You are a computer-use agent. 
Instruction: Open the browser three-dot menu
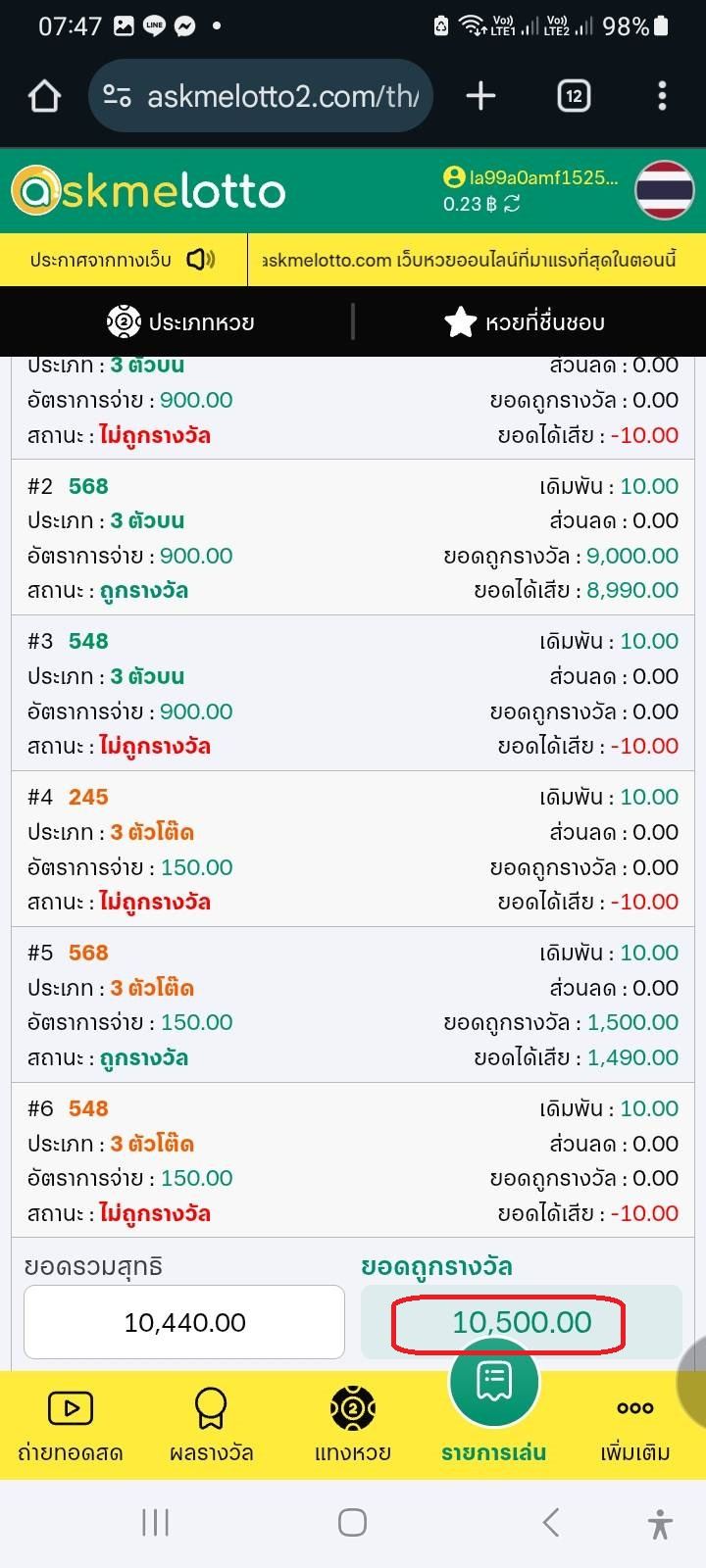tap(662, 96)
